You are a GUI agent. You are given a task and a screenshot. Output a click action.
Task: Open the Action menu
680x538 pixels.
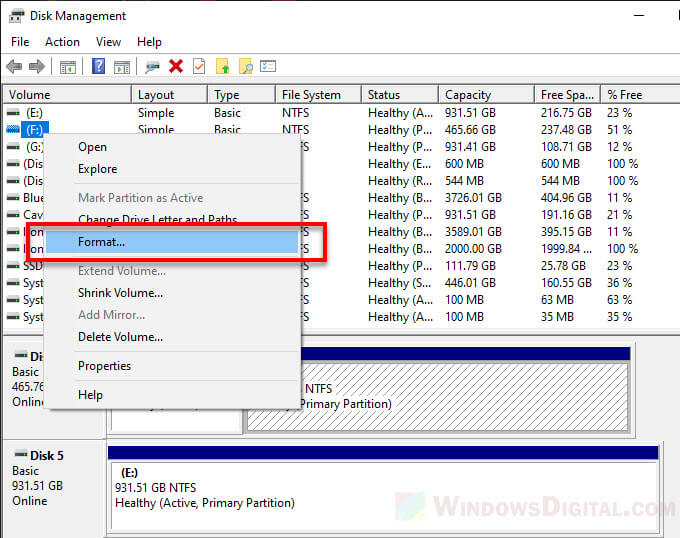click(x=62, y=42)
